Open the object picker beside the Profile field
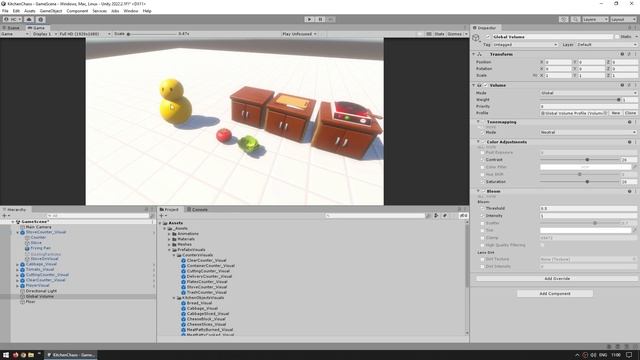Image resolution: width=640 pixels, height=360 pixels. (605, 113)
